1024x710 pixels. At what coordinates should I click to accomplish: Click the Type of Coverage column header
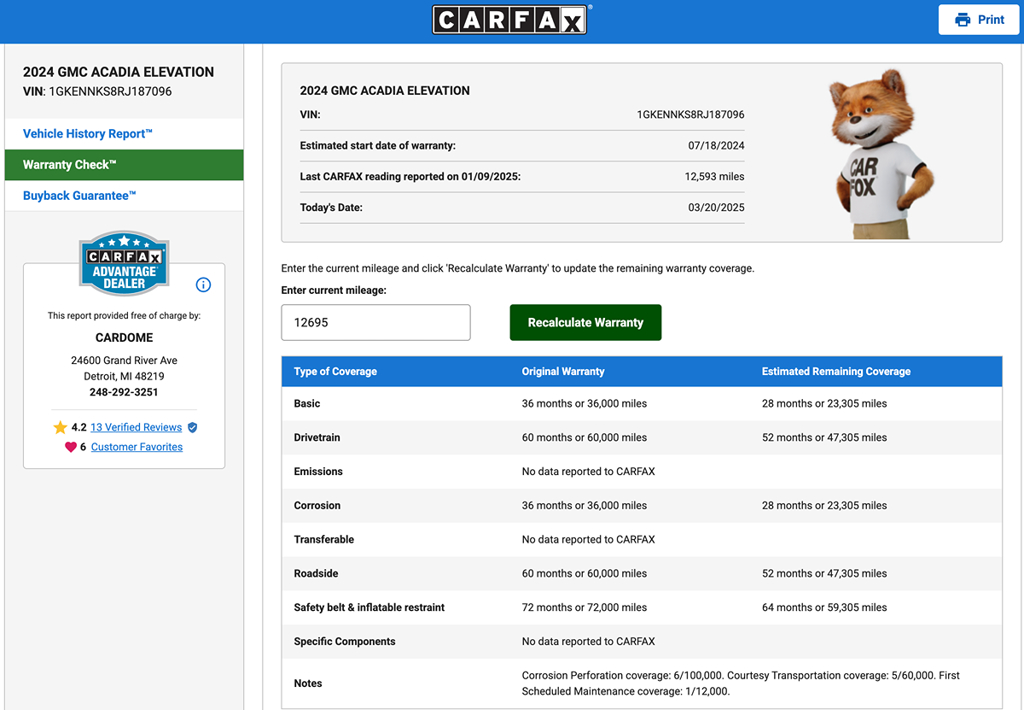click(x=335, y=372)
